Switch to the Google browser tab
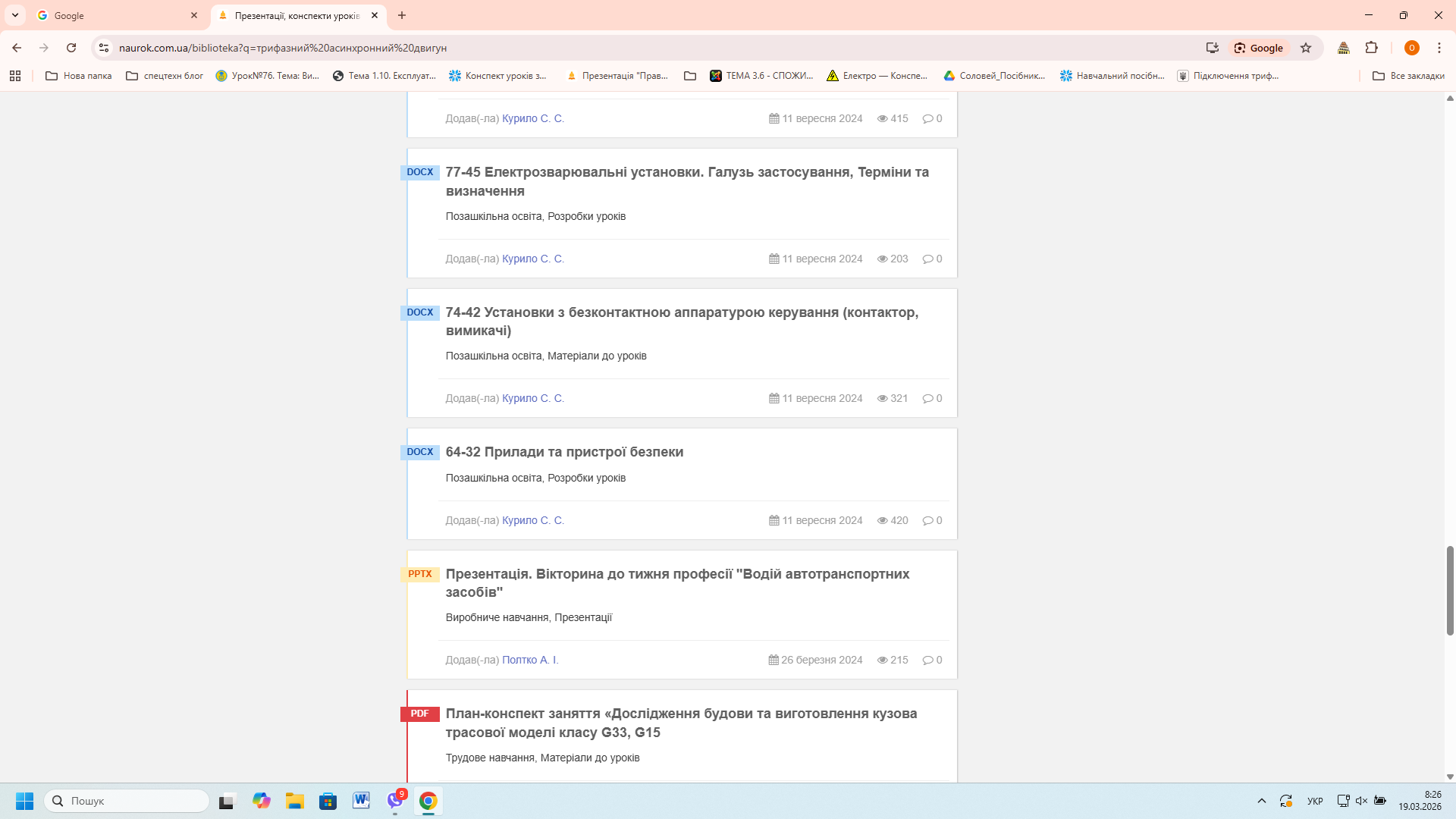 (x=114, y=15)
